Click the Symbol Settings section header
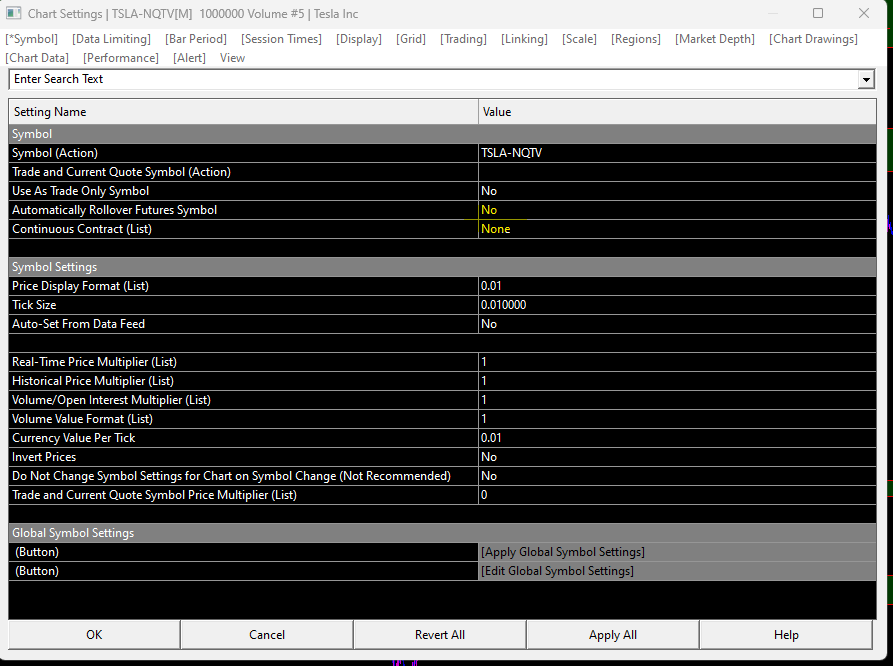 [443, 267]
